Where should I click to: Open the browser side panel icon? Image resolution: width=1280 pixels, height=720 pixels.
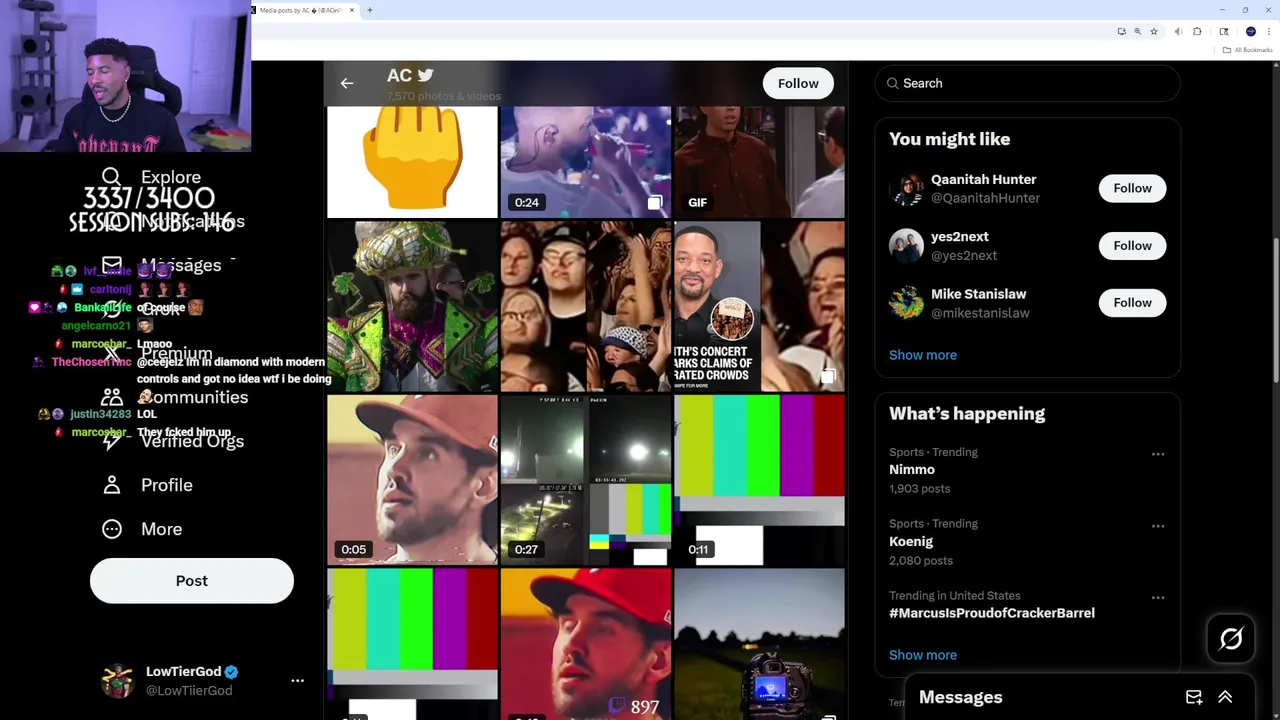click(x=1224, y=31)
